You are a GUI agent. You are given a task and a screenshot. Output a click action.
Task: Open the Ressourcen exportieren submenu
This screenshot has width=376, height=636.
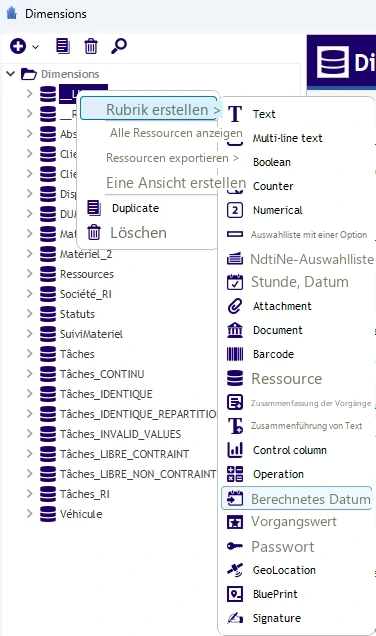tap(172, 158)
